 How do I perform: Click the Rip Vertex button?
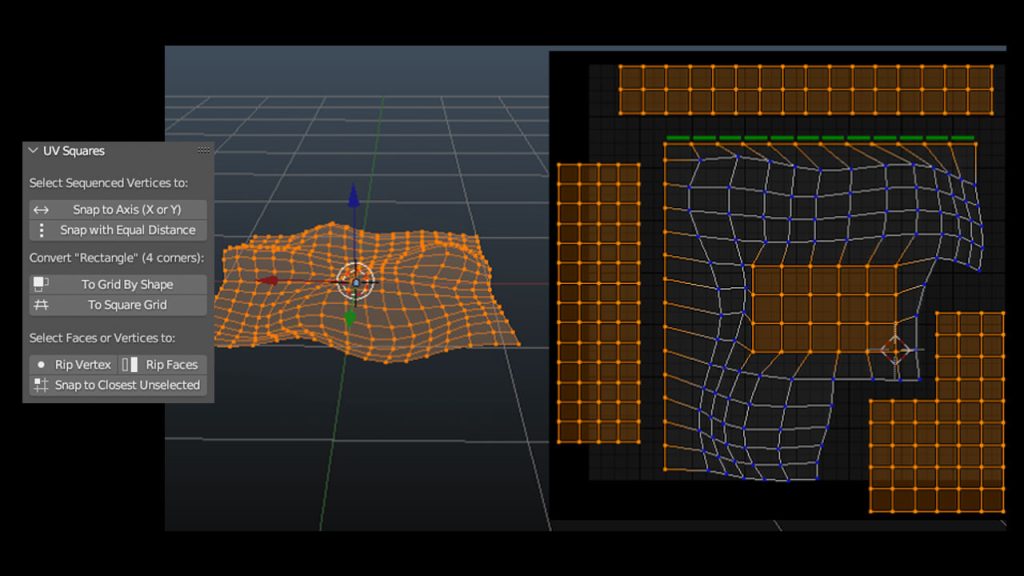73,365
